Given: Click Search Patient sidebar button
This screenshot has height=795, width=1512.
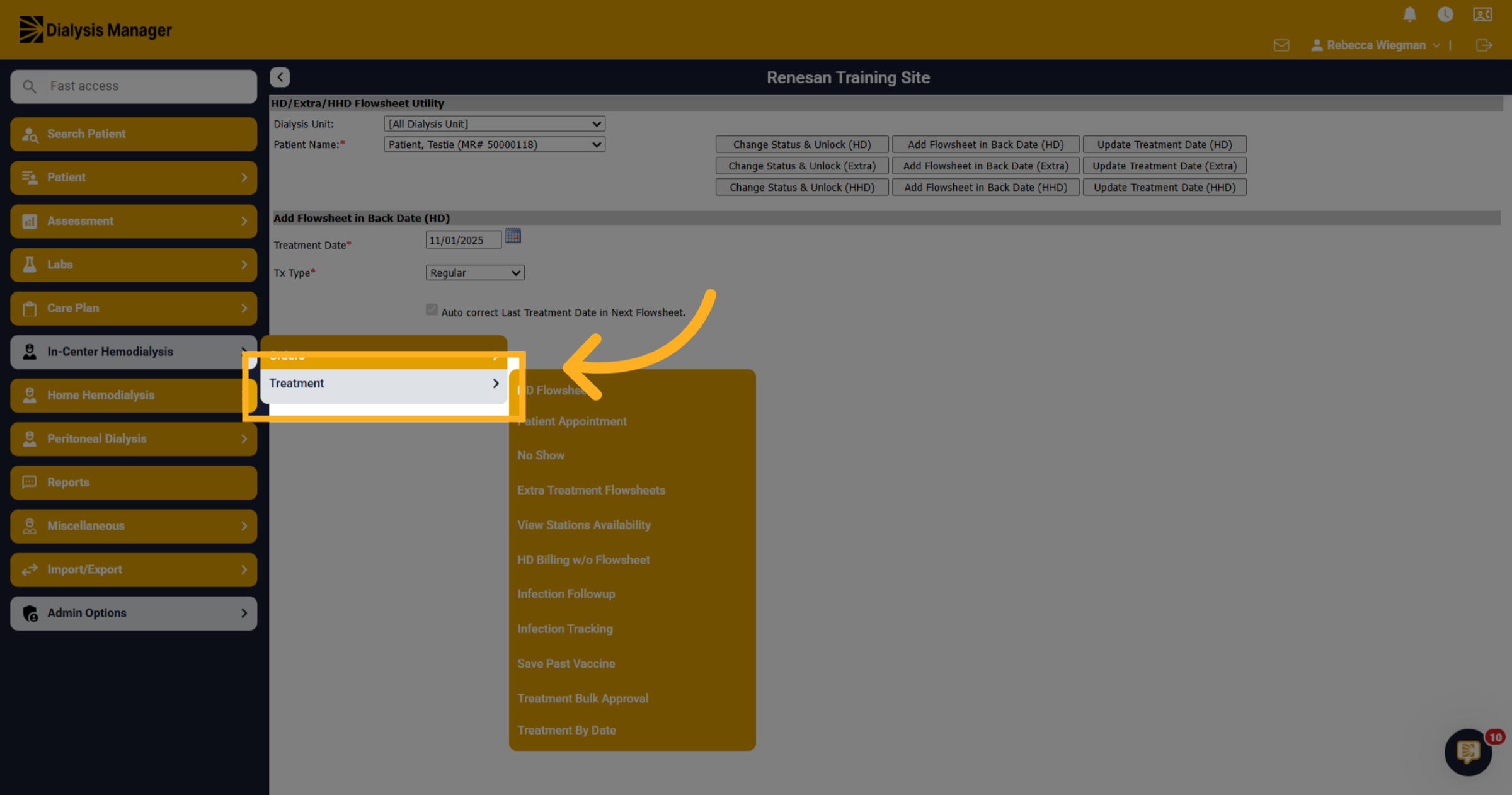Looking at the screenshot, I should click(x=134, y=134).
